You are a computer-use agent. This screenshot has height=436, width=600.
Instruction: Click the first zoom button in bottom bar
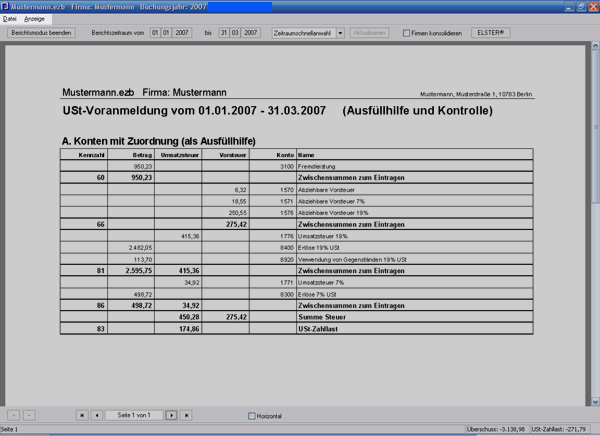[13, 415]
